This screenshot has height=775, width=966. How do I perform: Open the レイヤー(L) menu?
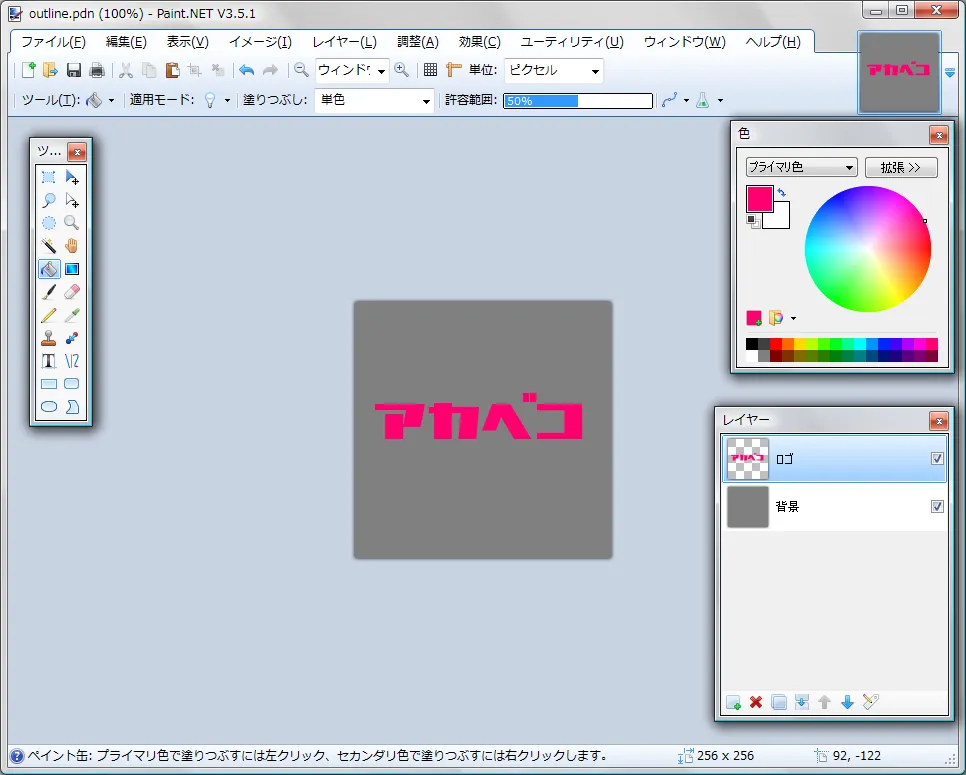[x=344, y=42]
